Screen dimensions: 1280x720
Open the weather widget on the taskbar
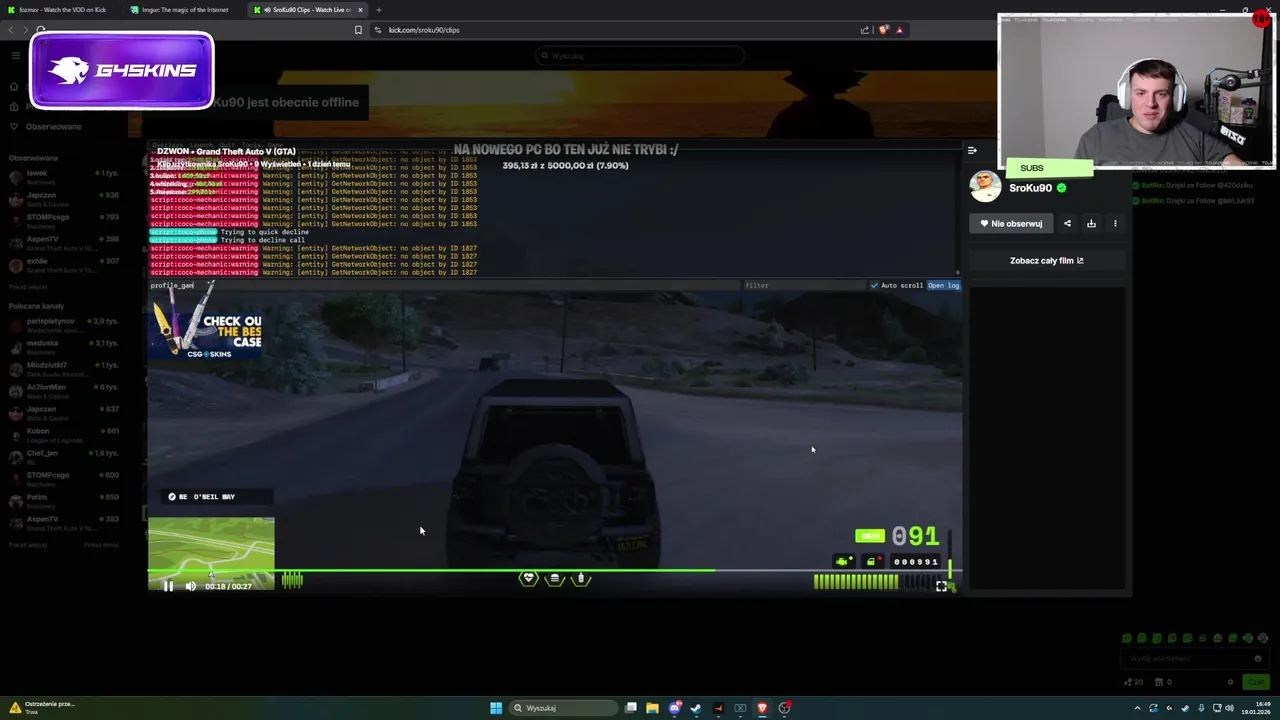[40, 707]
